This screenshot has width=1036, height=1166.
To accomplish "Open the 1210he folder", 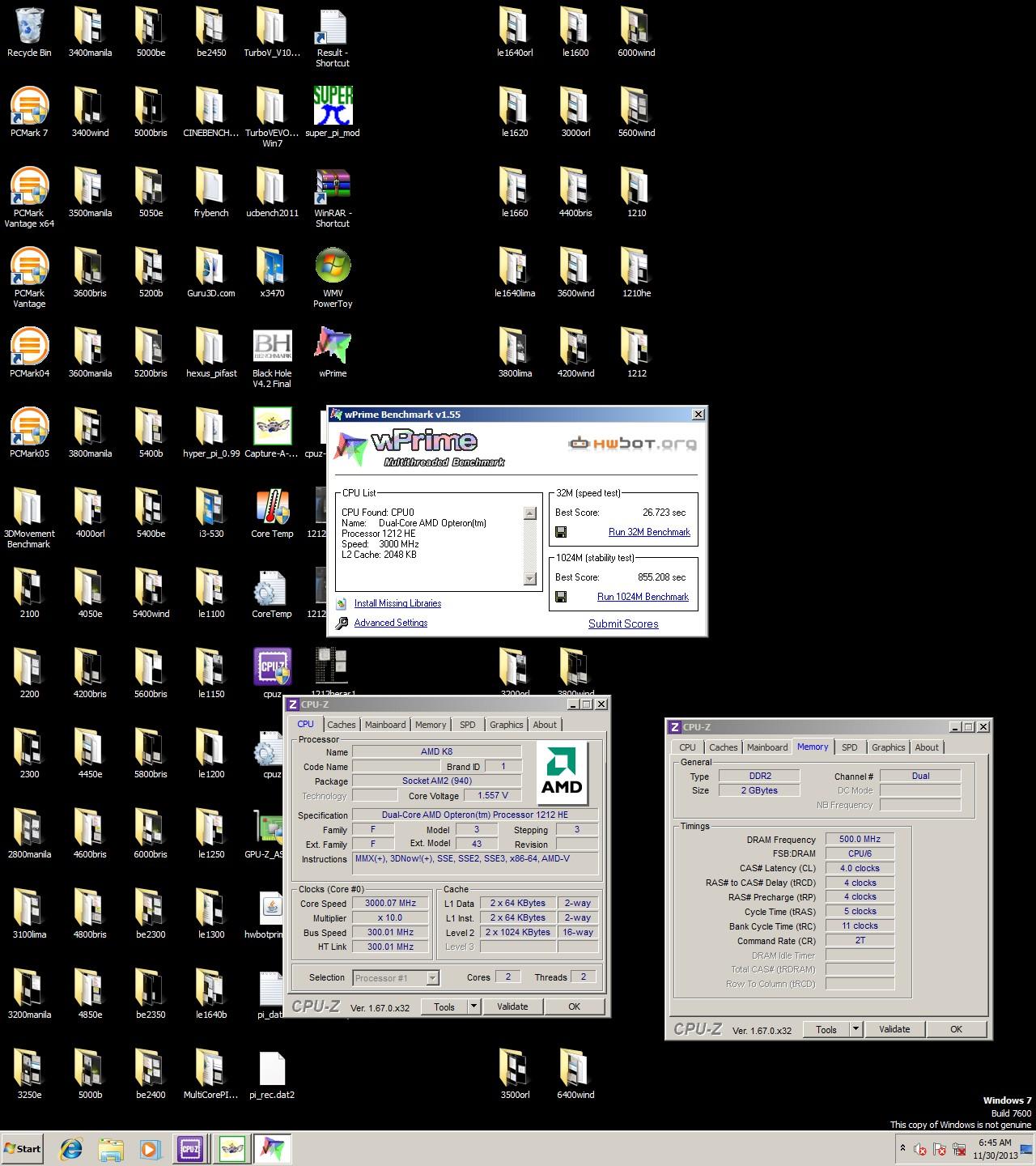I will (636, 273).
